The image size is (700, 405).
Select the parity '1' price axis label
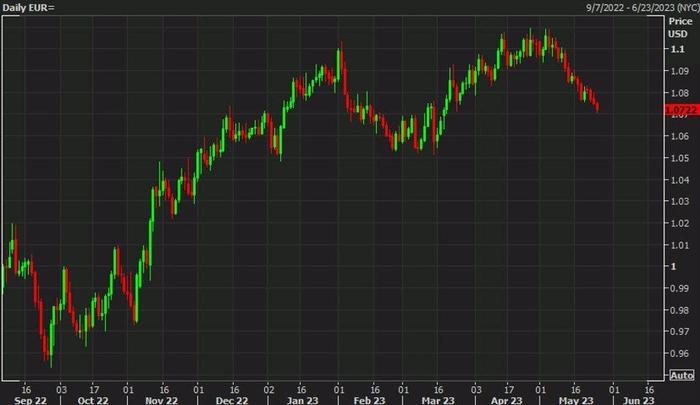click(x=673, y=267)
